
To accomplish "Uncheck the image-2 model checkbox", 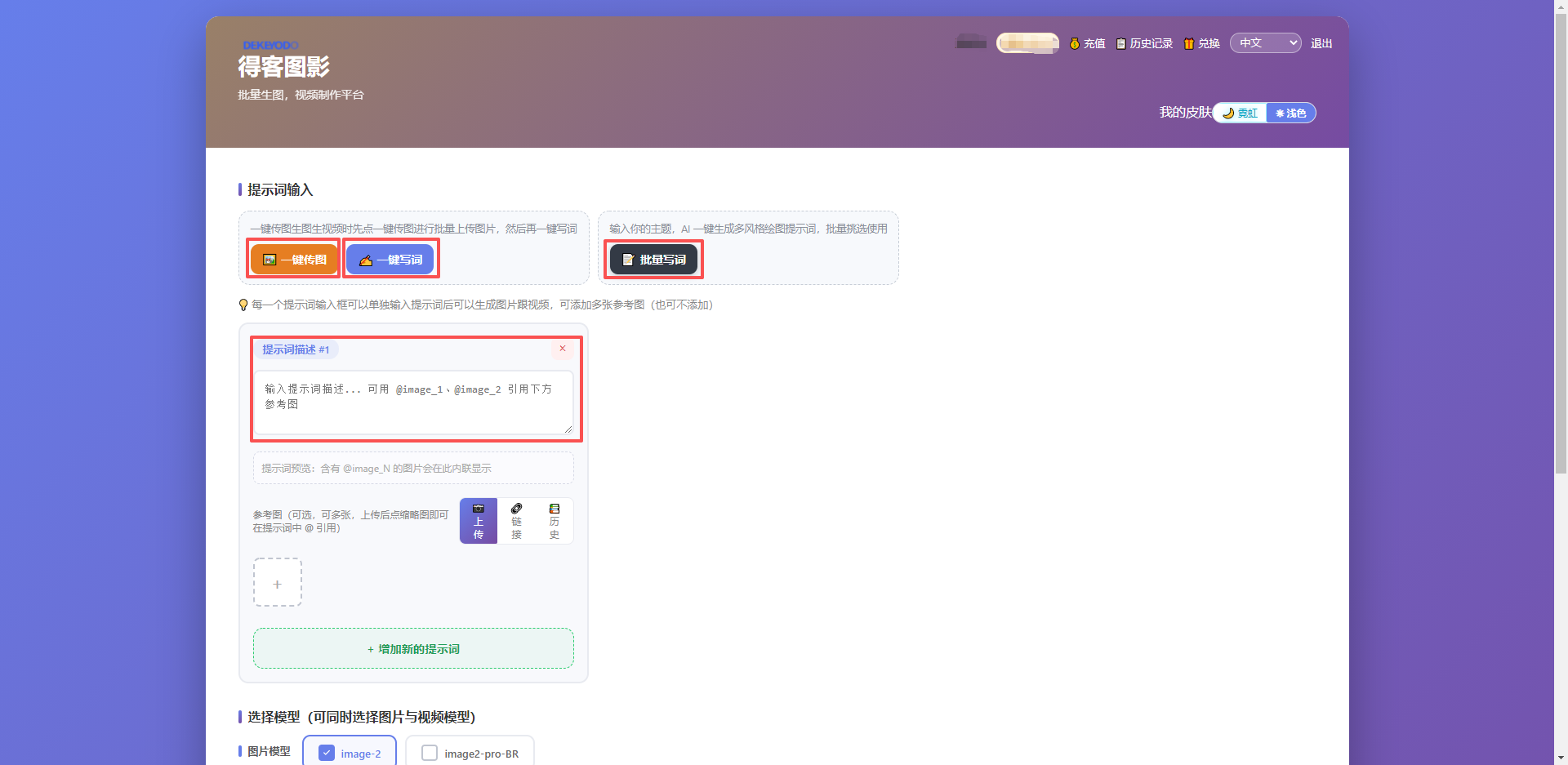I will (327, 753).
